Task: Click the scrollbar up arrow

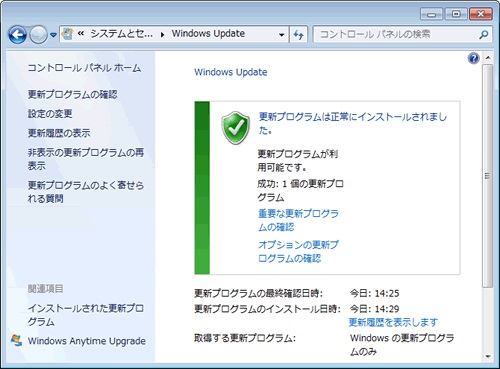Action: [488, 58]
